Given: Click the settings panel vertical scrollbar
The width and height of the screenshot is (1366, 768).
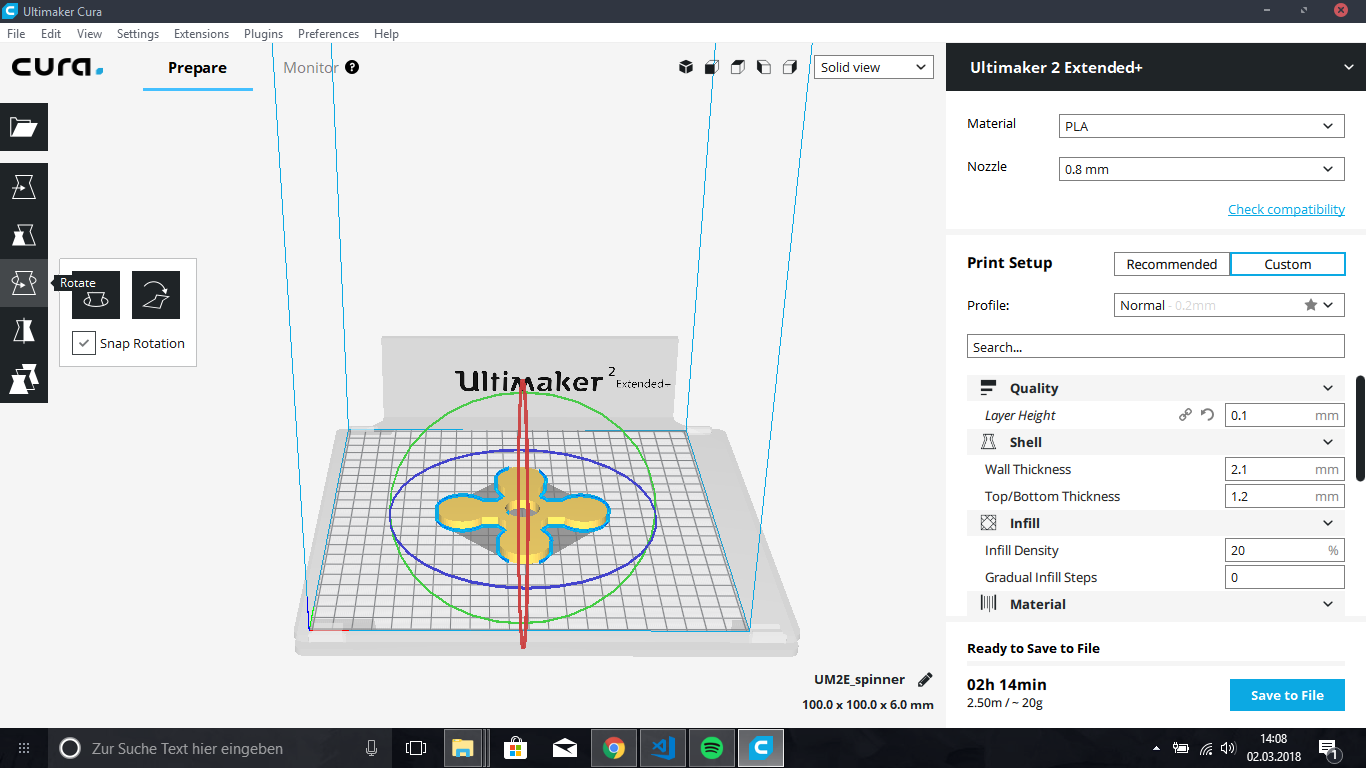Looking at the screenshot, I should [x=1360, y=427].
